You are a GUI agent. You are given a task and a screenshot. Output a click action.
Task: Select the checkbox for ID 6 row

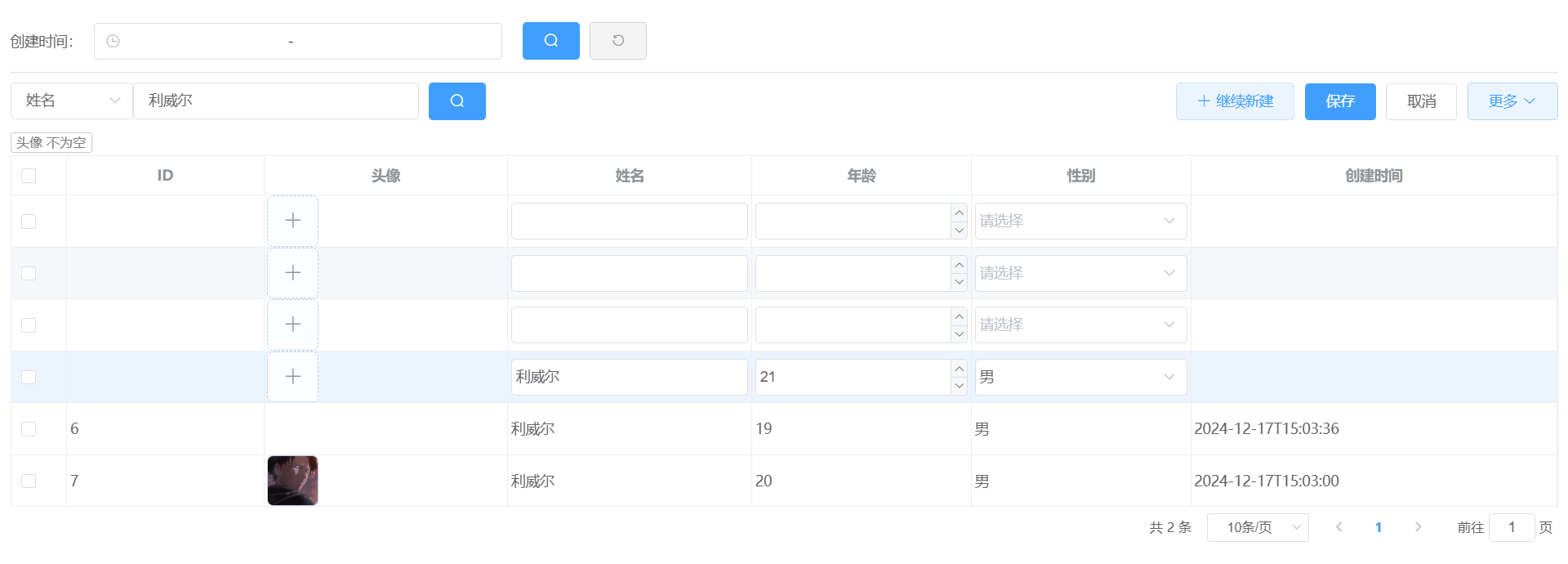pos(29,429)
